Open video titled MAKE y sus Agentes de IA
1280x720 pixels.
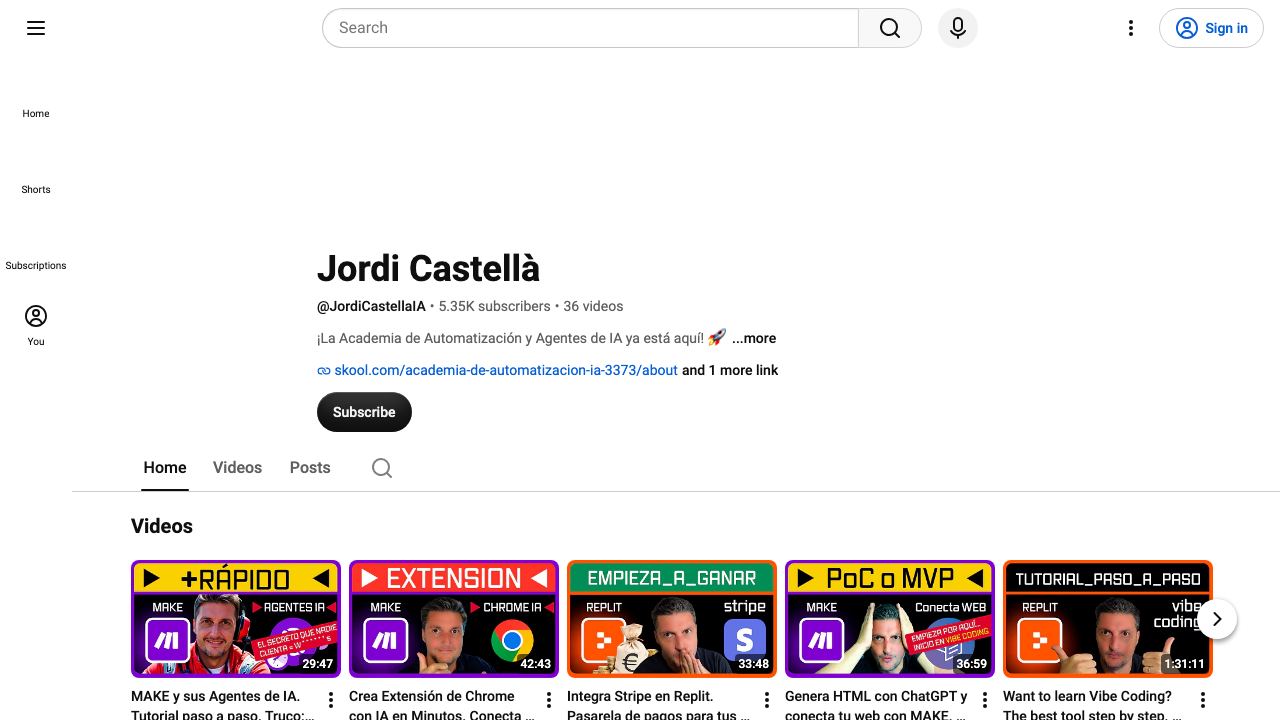(x=223, y=705)
